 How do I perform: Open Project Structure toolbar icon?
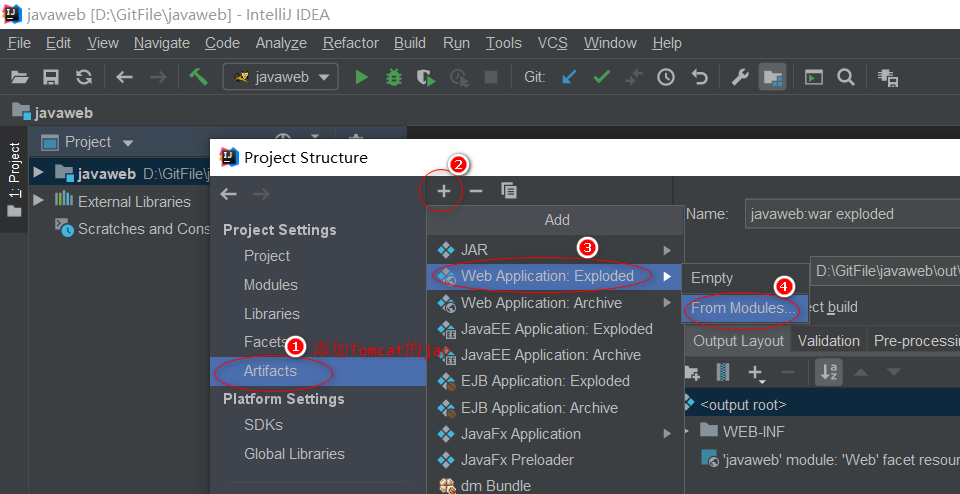tap(773, 77)
